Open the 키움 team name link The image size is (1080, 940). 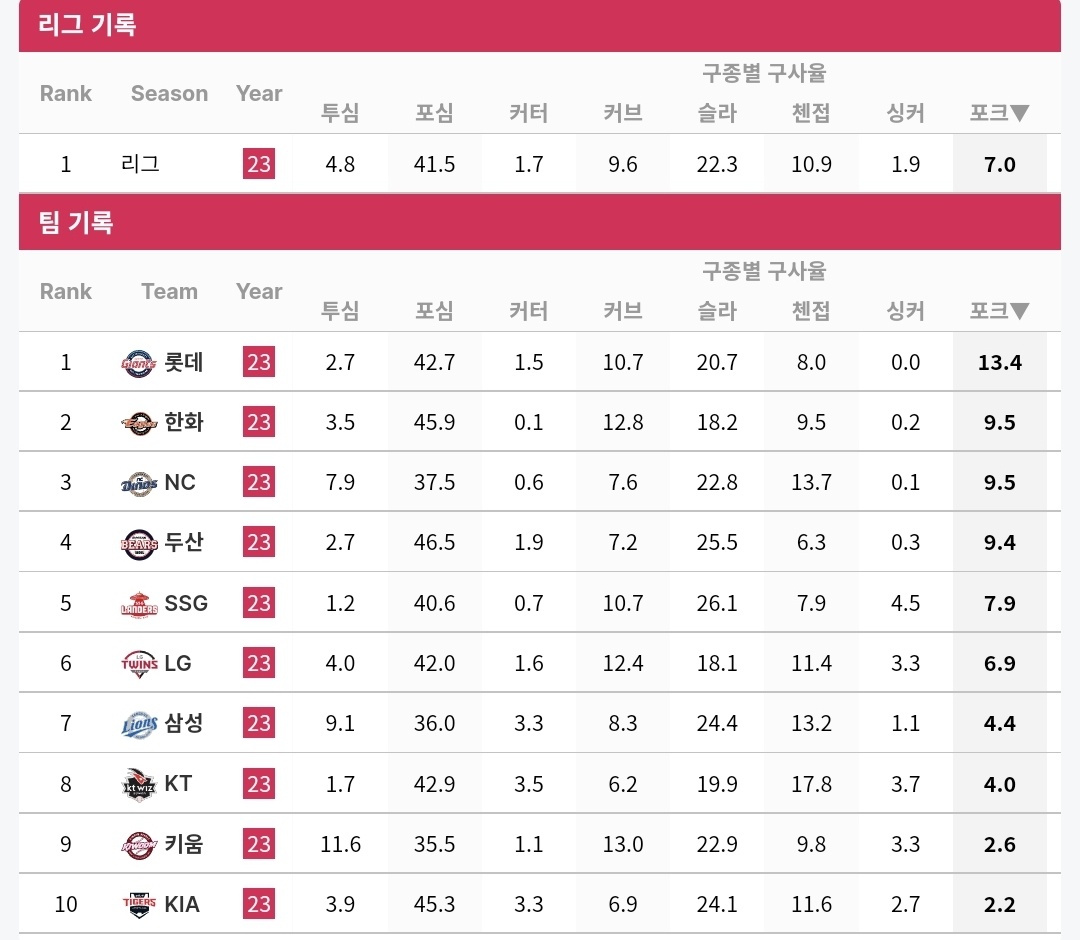184,844
